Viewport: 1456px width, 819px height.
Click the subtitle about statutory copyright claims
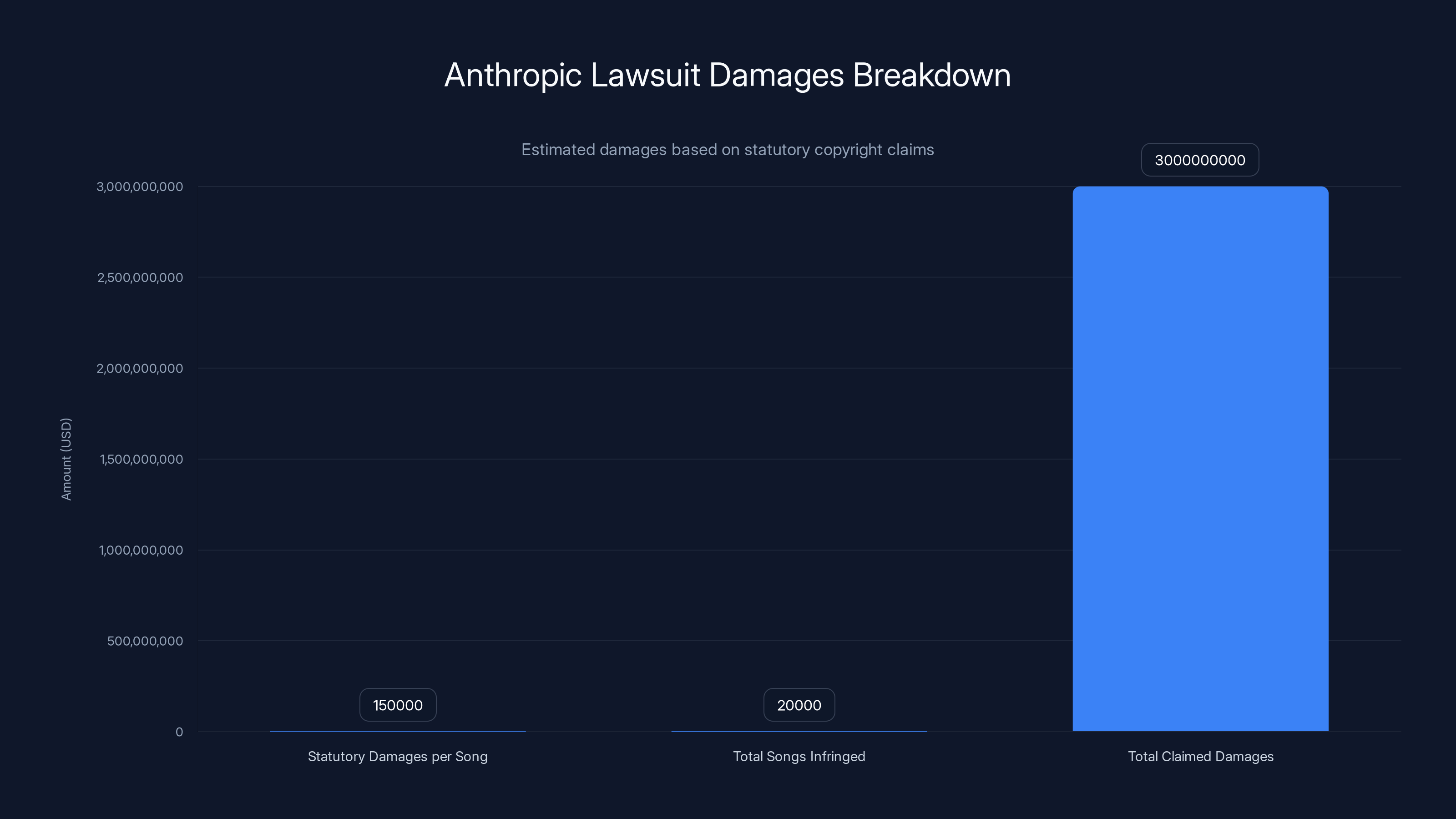728,150
